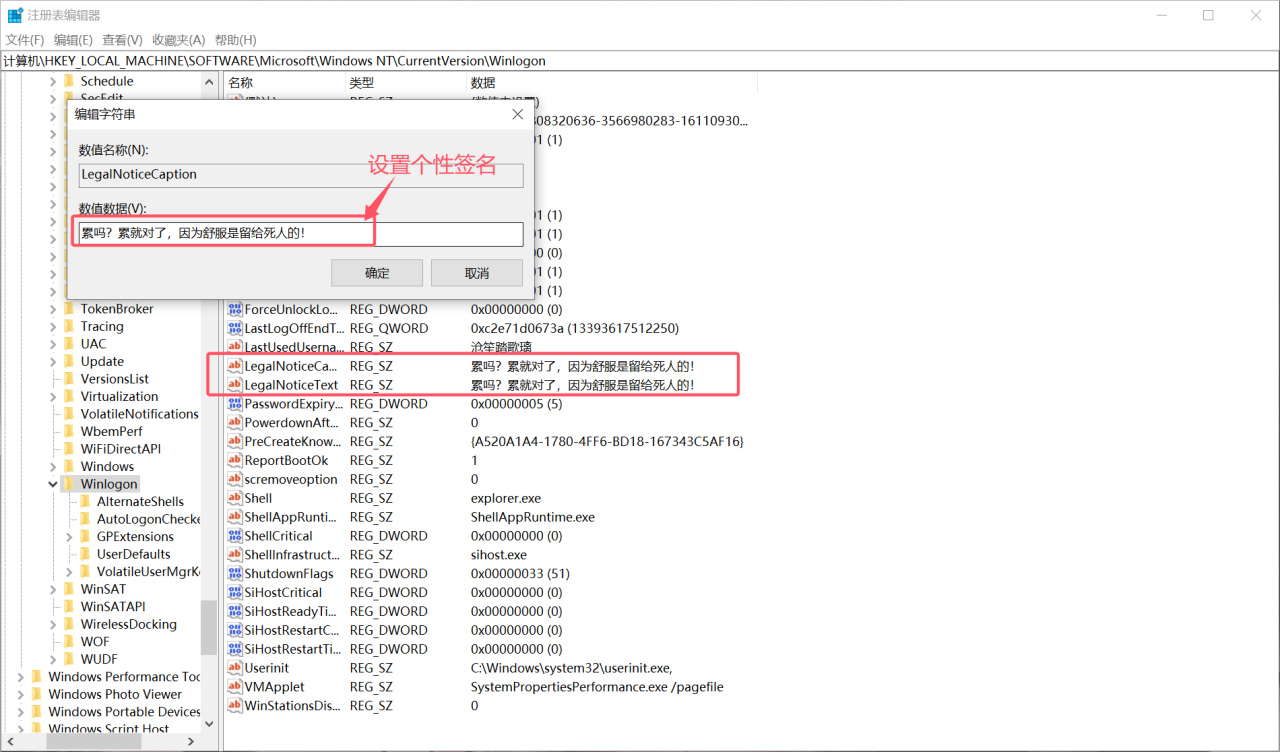Image resolution: width=1280 pixels, height=752 pixels.
Task: Click the binary icon beside ForceUnlockLogon value
Action: tap(235, 309)
